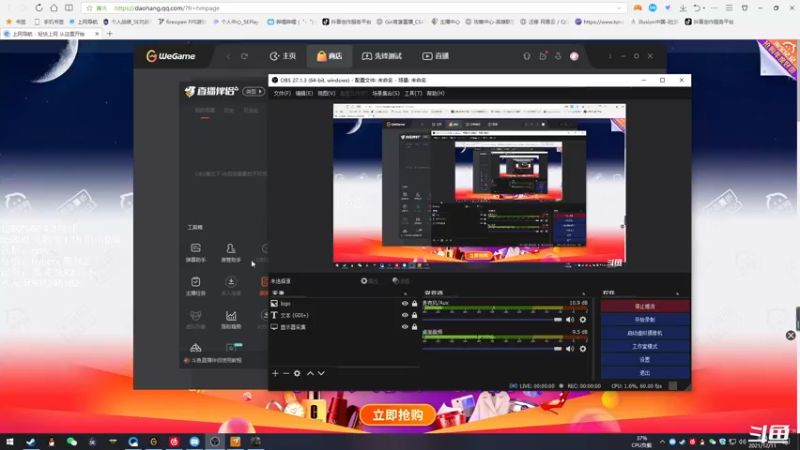Toggle lock on display capture source
Screen dimensions: 800x450
414,327
